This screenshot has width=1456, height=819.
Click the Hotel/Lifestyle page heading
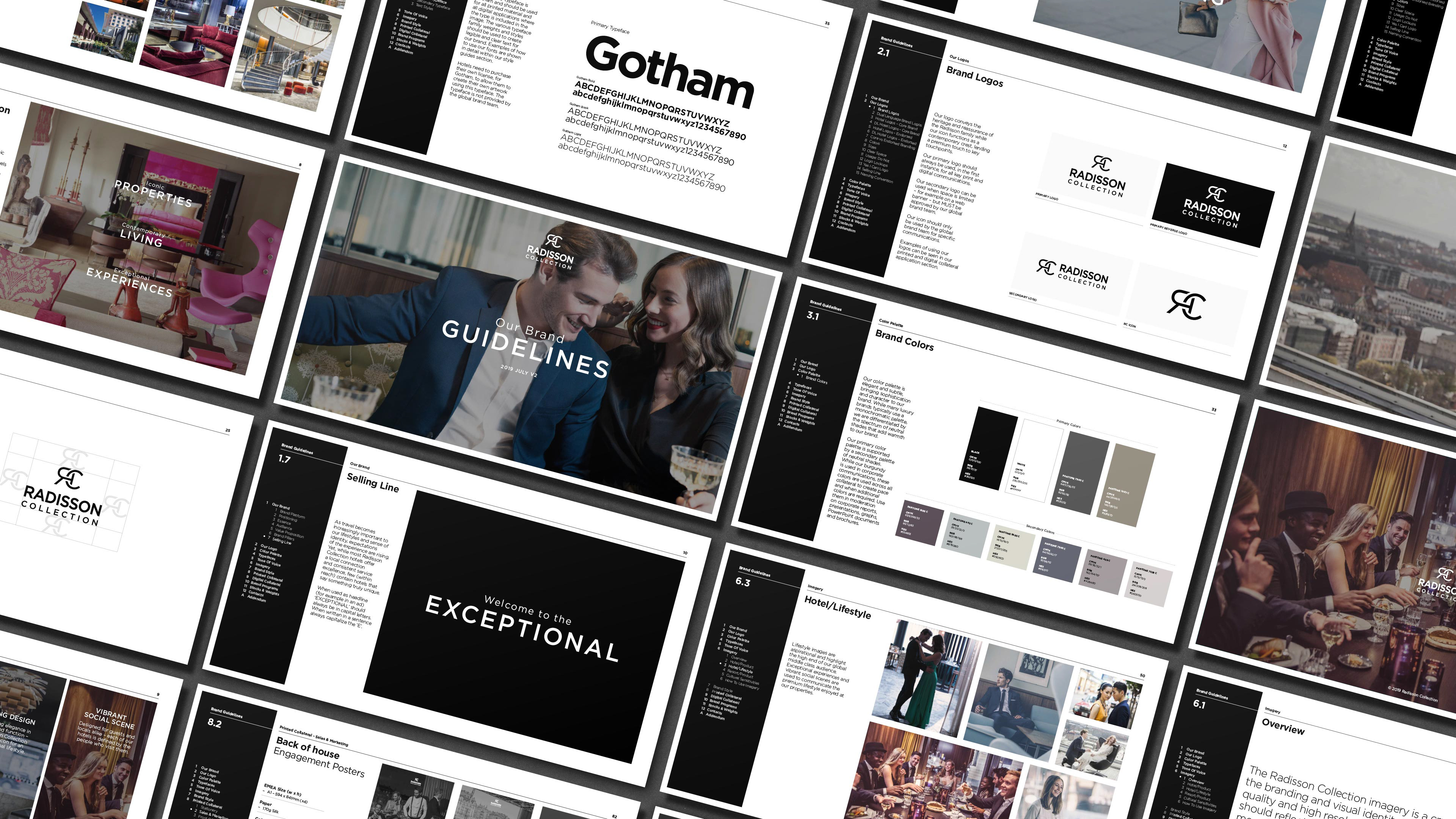point(837,607)
